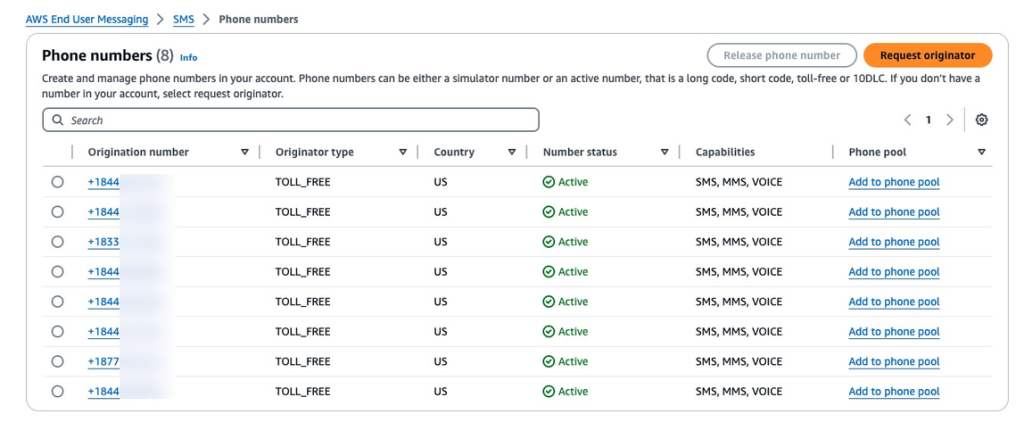The height and width of the screenshot is (422, 1024).
Task: Open the +1877 origination number link
Action: tap(104, 361)
